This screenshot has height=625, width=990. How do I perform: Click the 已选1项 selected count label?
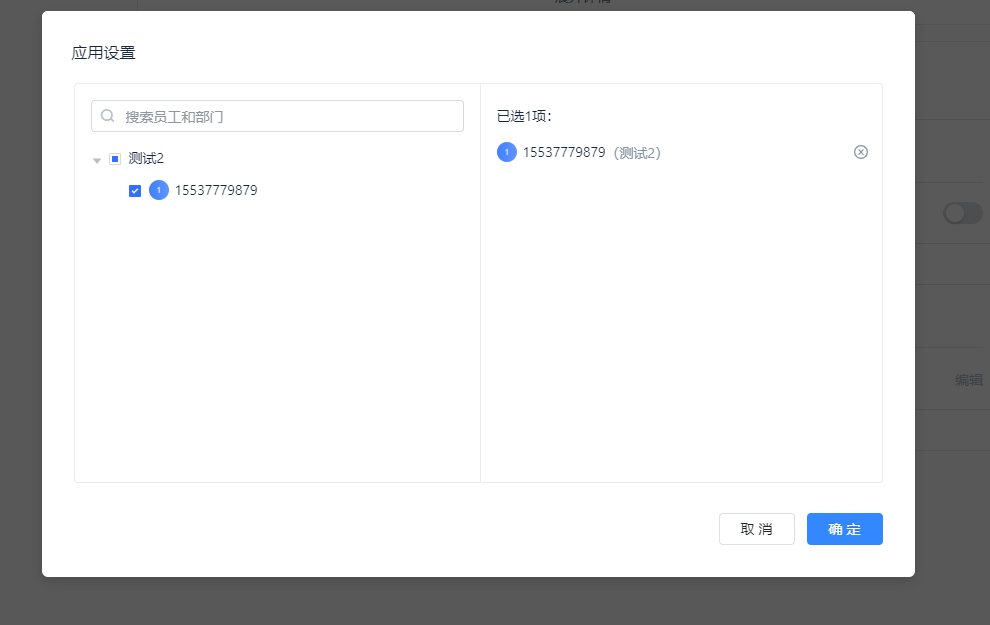pos(524,116)
